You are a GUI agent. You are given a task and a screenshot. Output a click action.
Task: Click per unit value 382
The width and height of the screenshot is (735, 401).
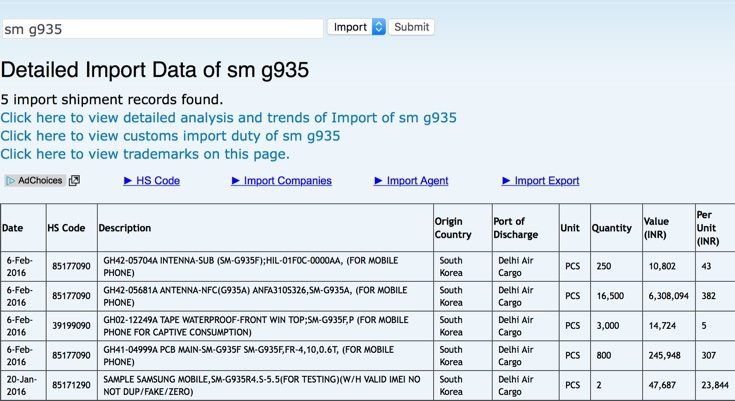[709, 296]
